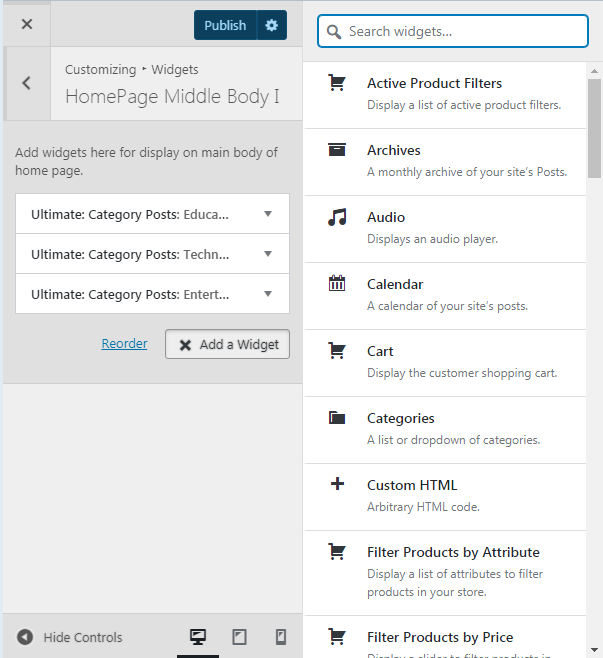The image size is (603, 658).
Task: Click the Publish button
Action: (225, 25)
